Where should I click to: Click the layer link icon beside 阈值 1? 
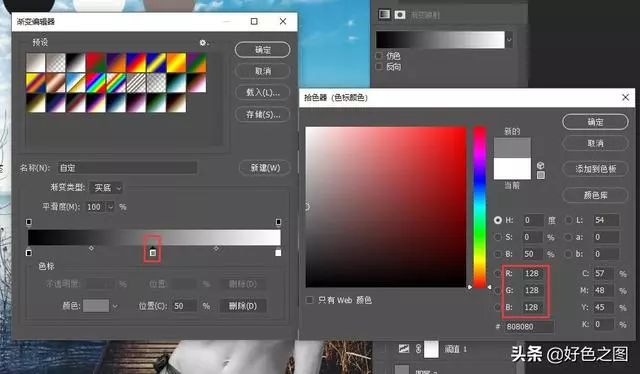point(418,349)
